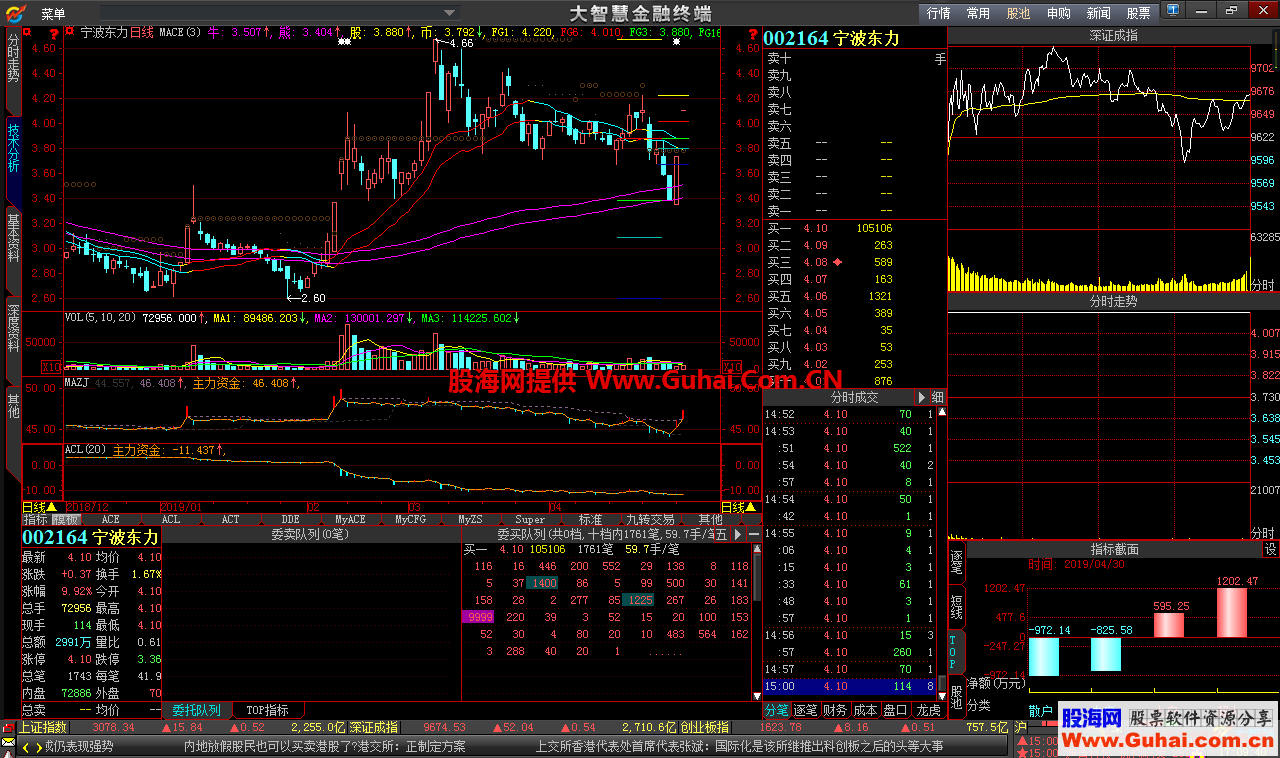Select vertical 逐笔 tab beside 指标截面
This screenshot has width=1280, height=758.
click(x=956, y=562)
